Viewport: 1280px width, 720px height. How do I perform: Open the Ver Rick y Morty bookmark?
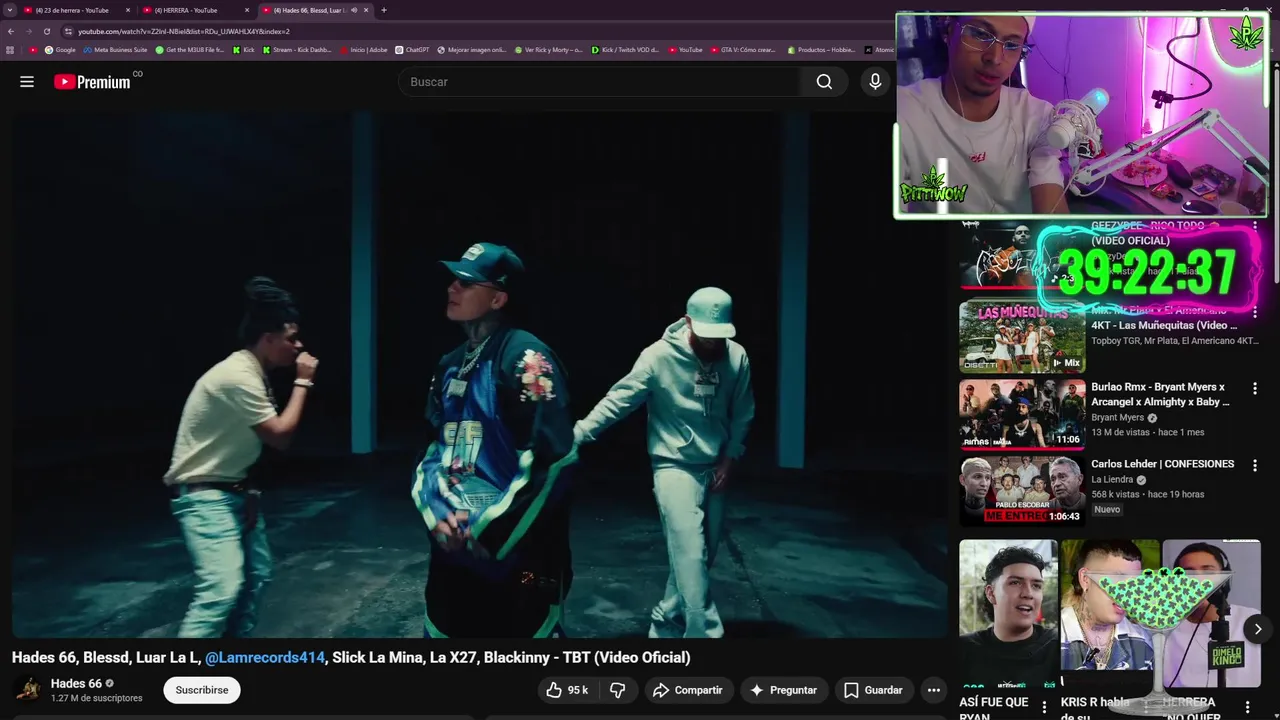coord(549,50)
